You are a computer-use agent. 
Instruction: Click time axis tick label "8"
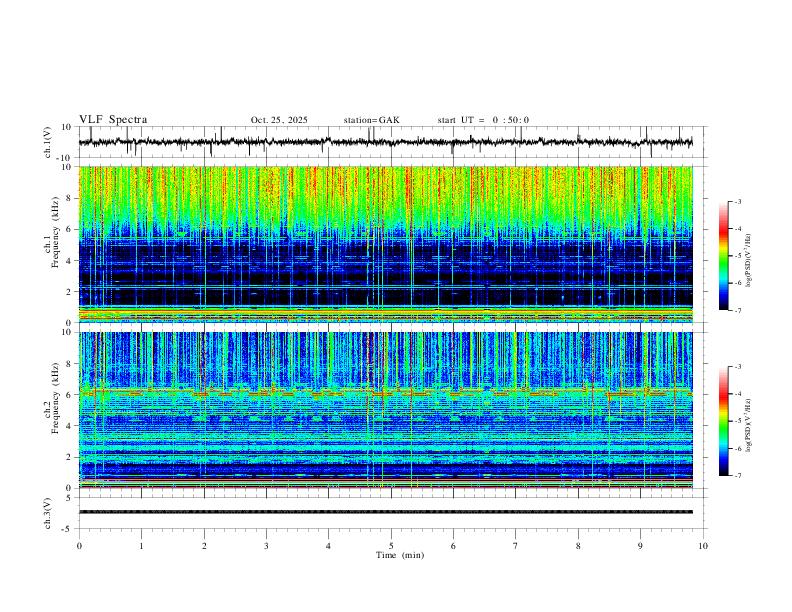(x=578, y=546)
